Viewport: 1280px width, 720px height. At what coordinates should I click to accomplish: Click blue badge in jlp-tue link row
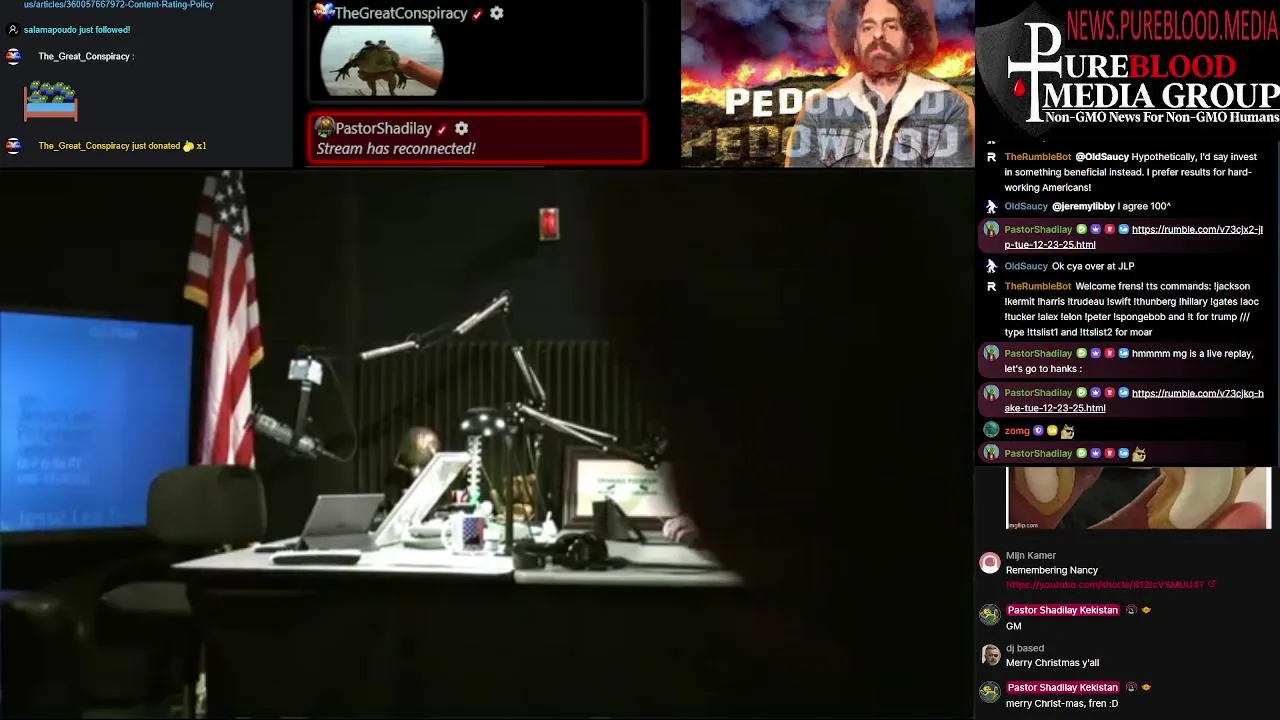click(x=1123, y=230)
